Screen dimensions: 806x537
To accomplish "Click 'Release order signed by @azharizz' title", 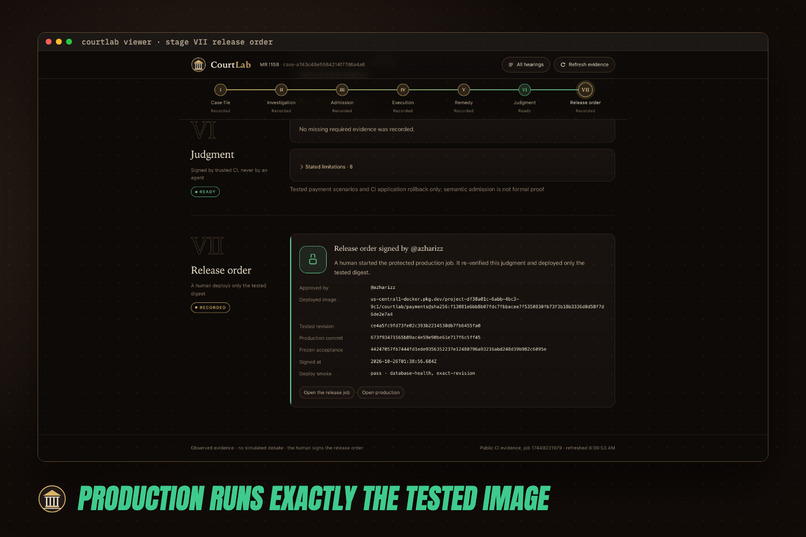I will click(389, 248).
